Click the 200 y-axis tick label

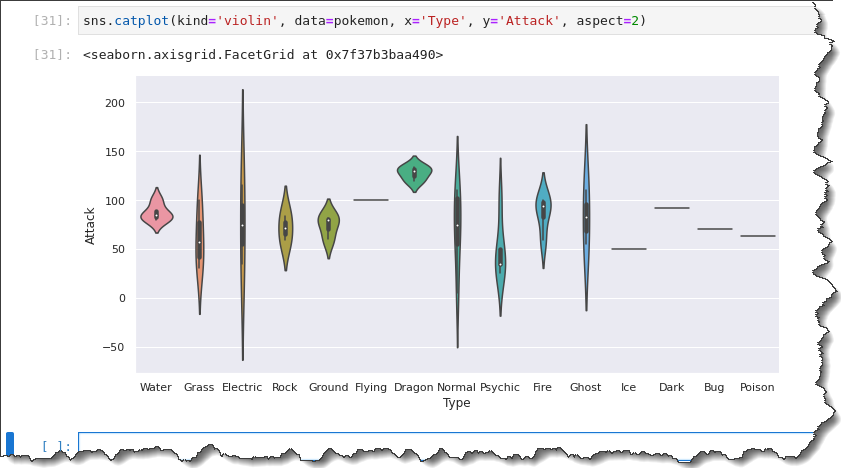[x=115, y=103]
